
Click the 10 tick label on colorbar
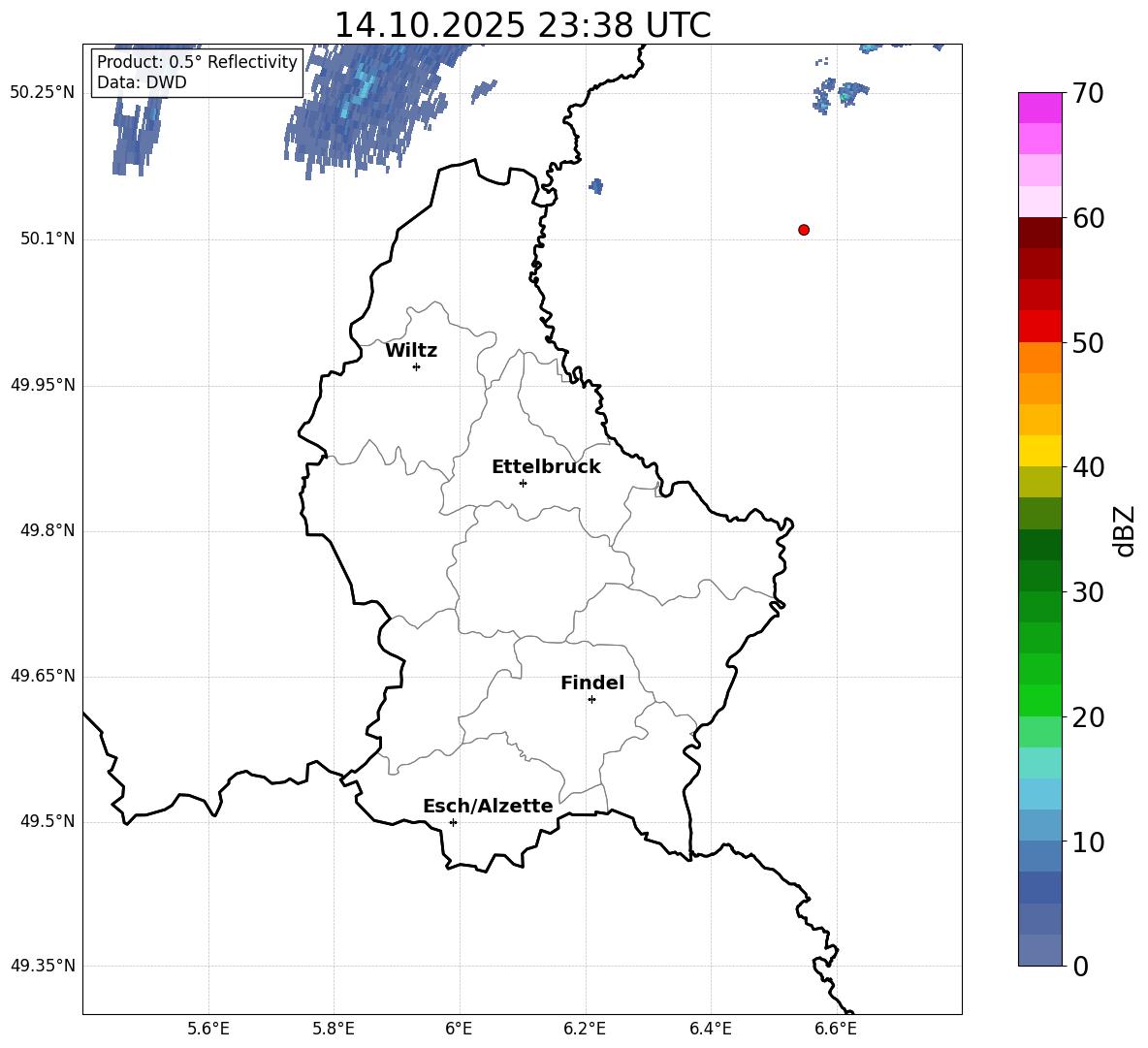(1088, 842)
